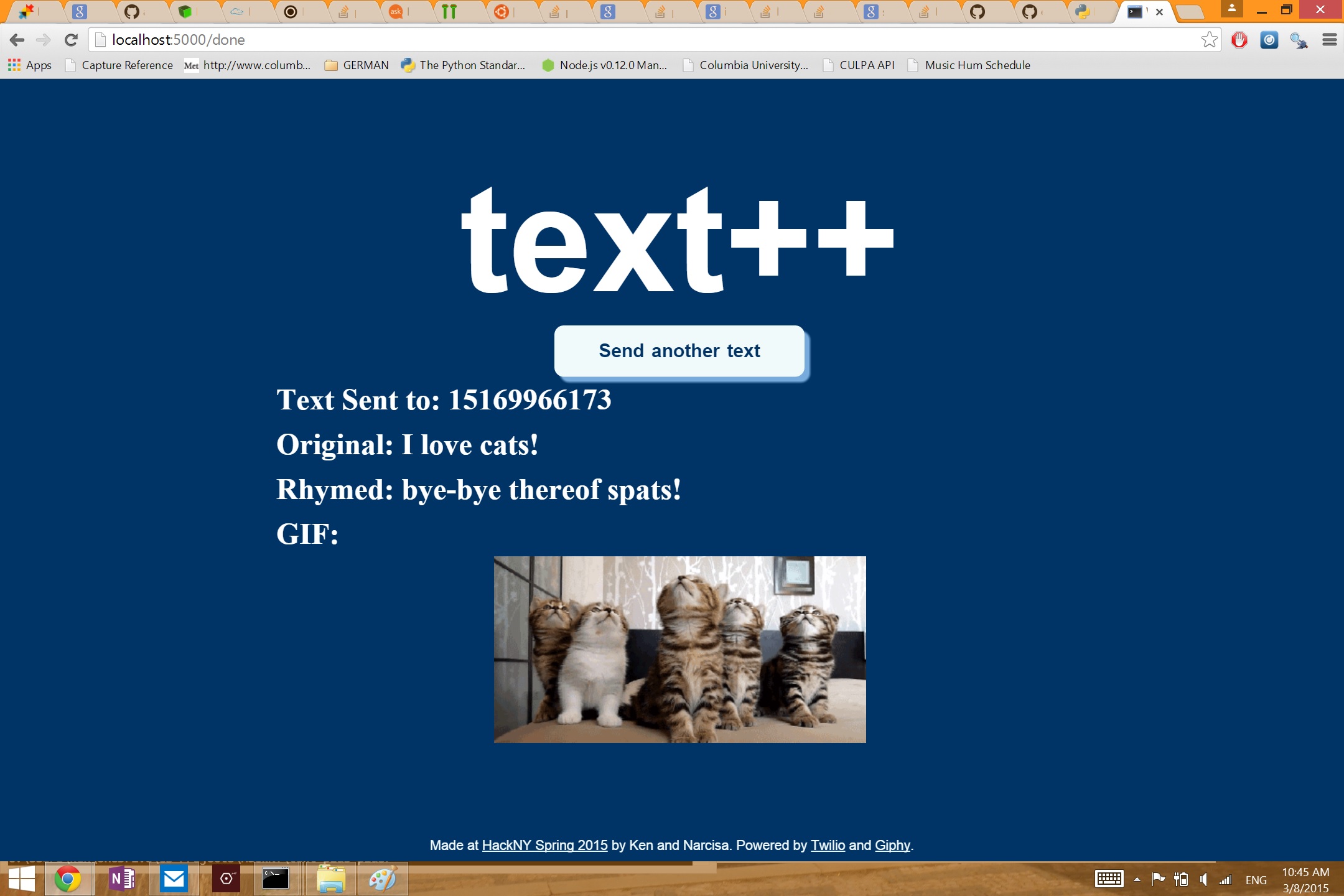Bookmark this page using the star icon

(x=1209, y=40)
